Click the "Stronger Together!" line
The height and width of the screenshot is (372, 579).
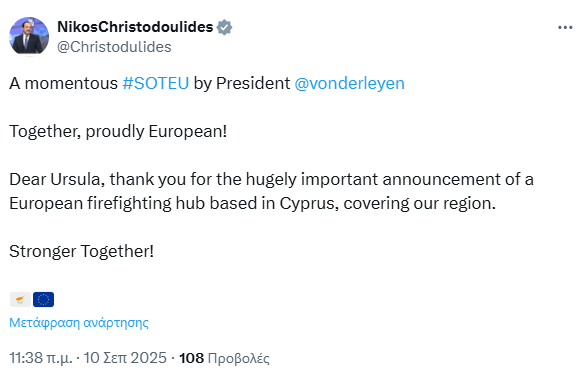pyautogui.click(x=81, y=252)
